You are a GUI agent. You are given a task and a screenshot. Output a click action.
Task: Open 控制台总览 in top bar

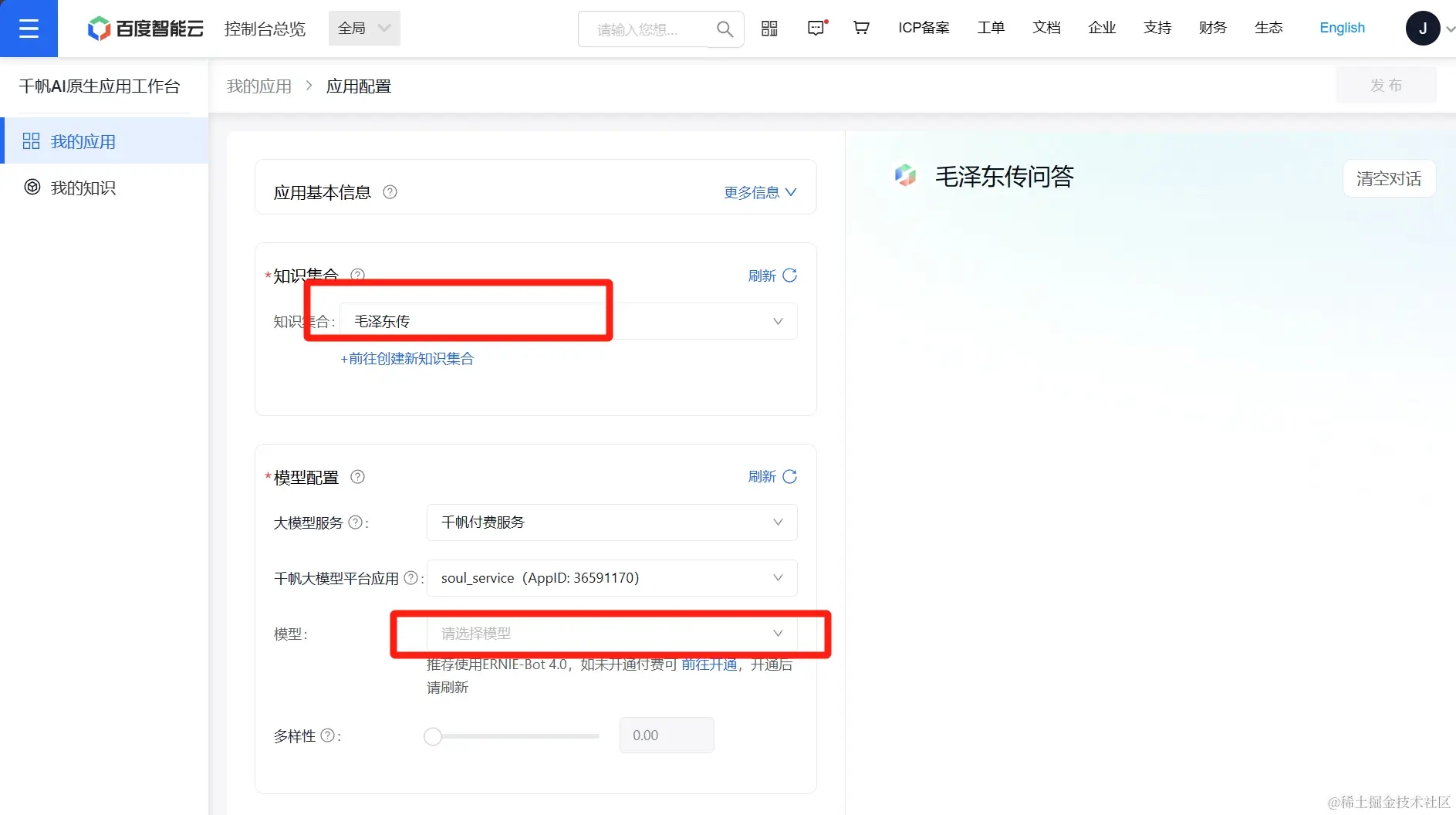tap(265, 29)
